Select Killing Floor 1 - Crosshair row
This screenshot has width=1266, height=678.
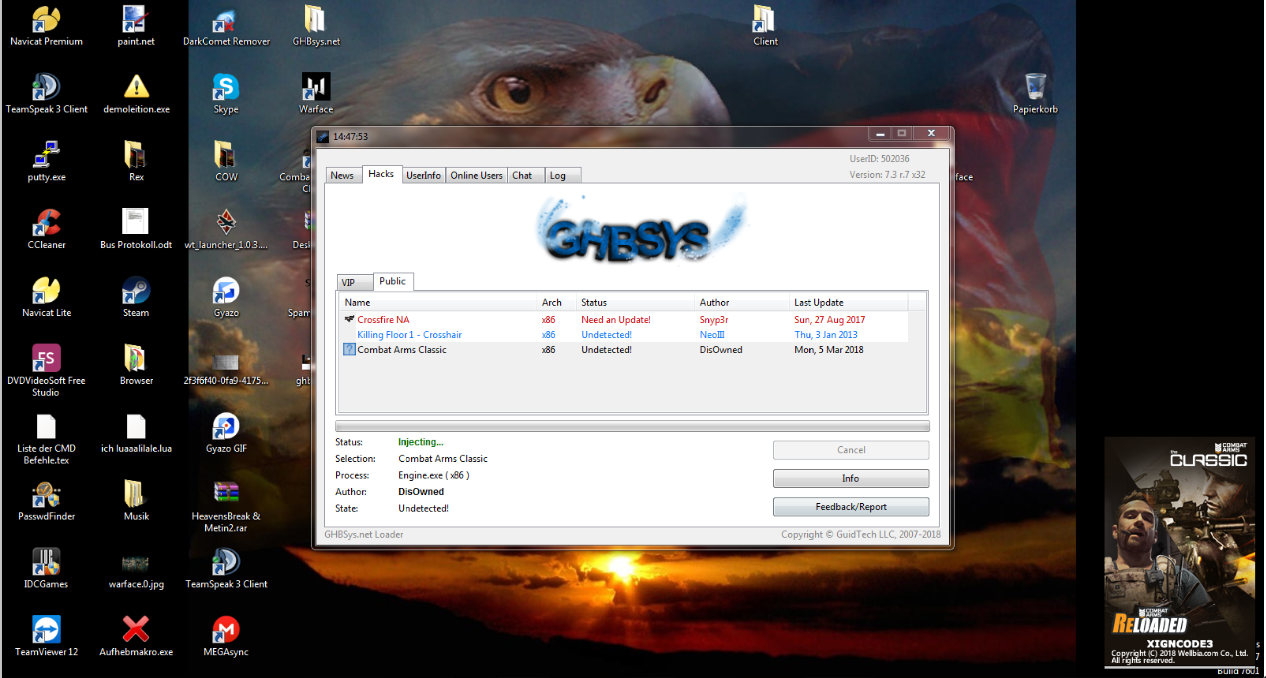(624, 334)
